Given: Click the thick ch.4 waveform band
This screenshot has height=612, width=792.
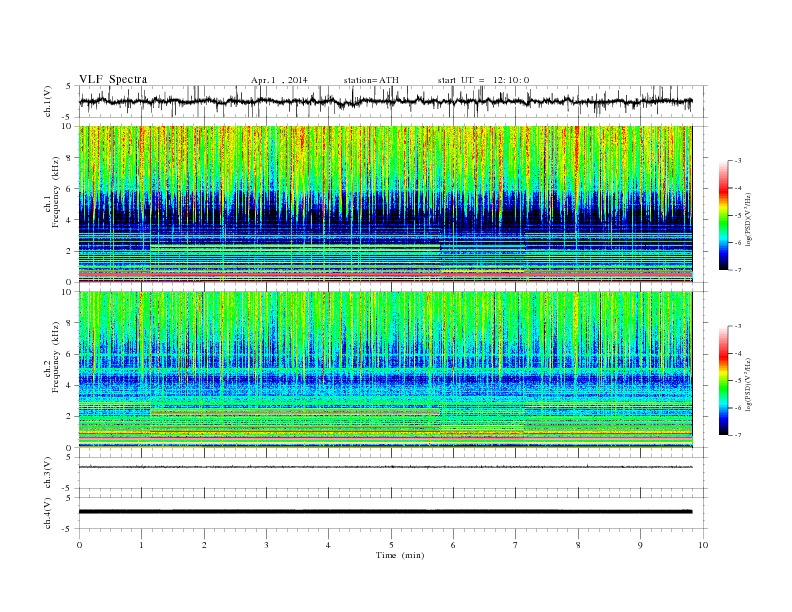Looking at the screenshot, I should click(385, 512).
